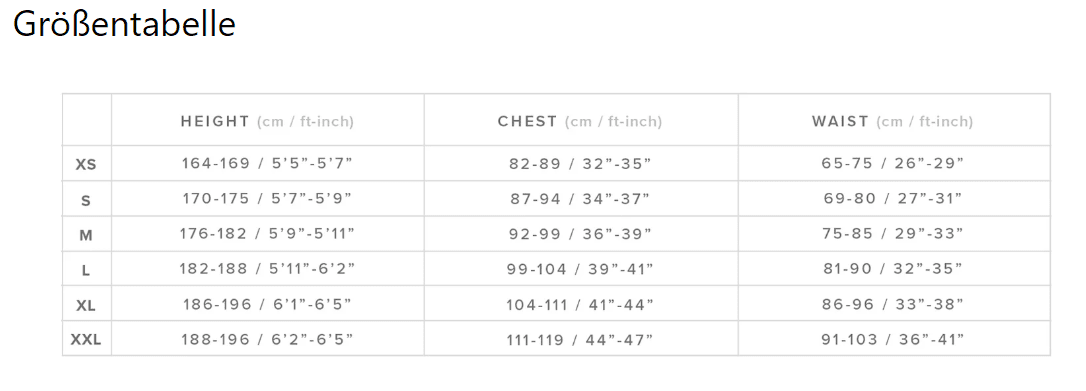Select the S chest cell 87-94
1086x391 pixels.
[x=580, y=199]
